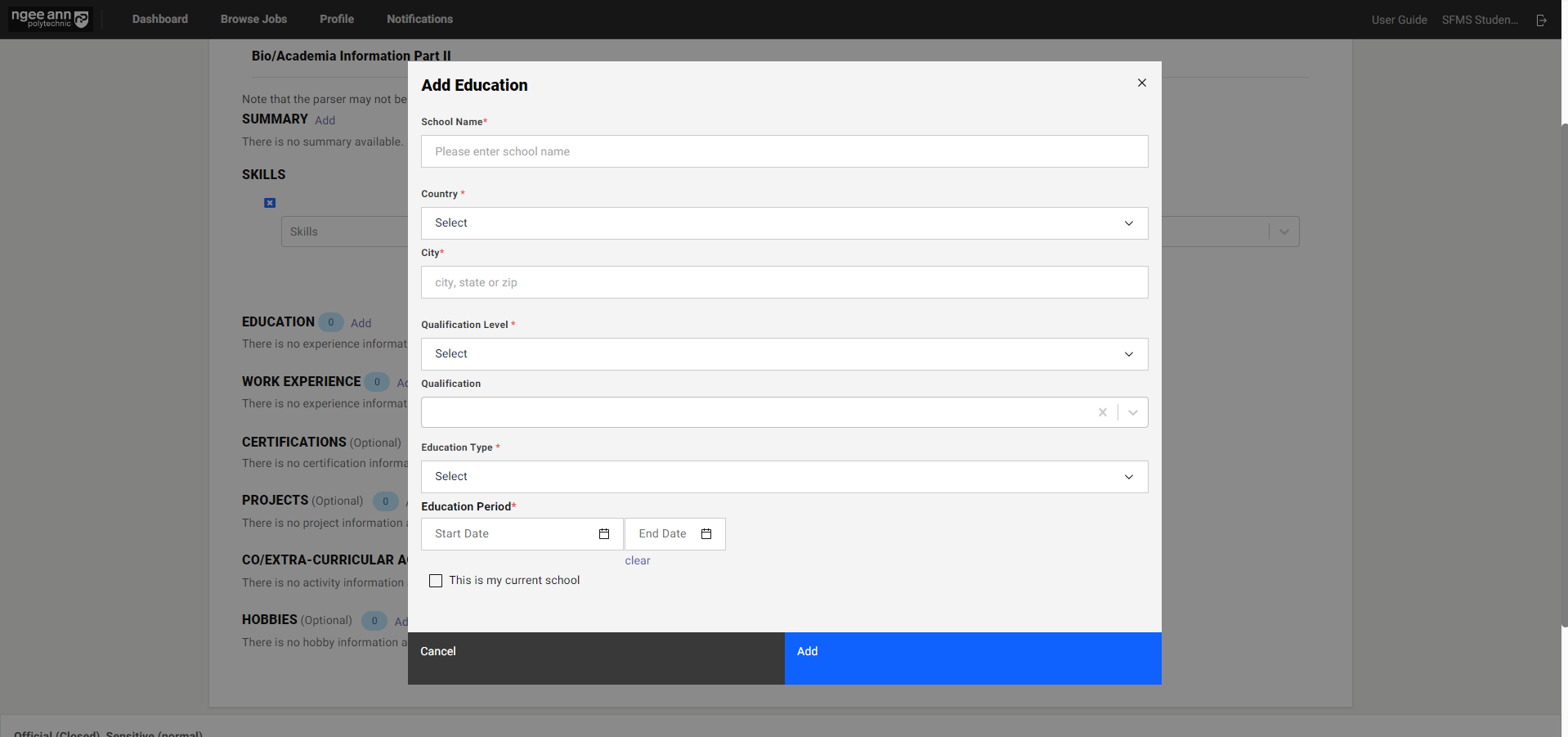Click the clear link under dates
This screenshot has height=737, width=1568.
pos(638,560)
